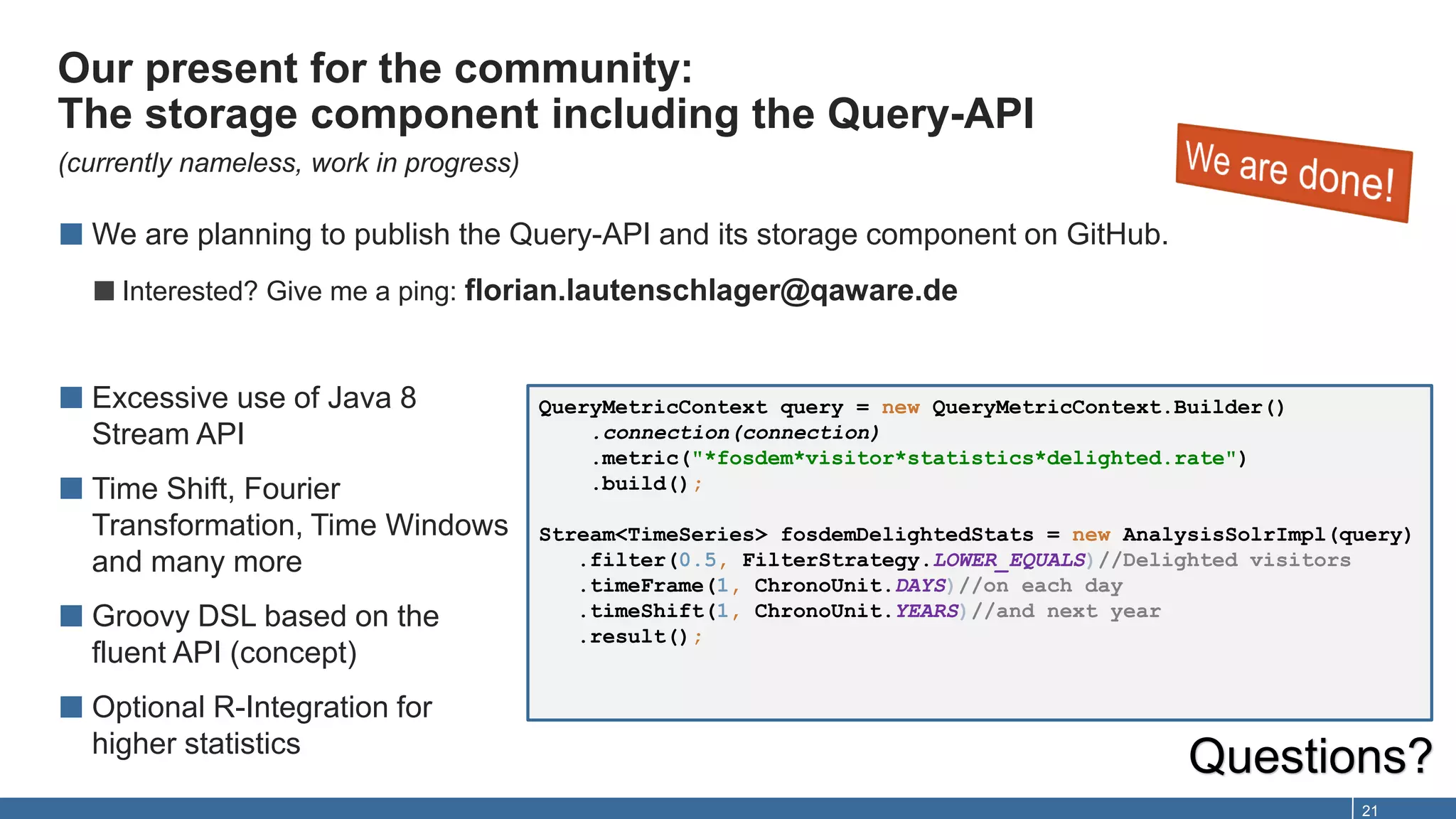Click the slide number 21
Viewport: 1456px width, 819px height.
click(x=1370, y=810)
